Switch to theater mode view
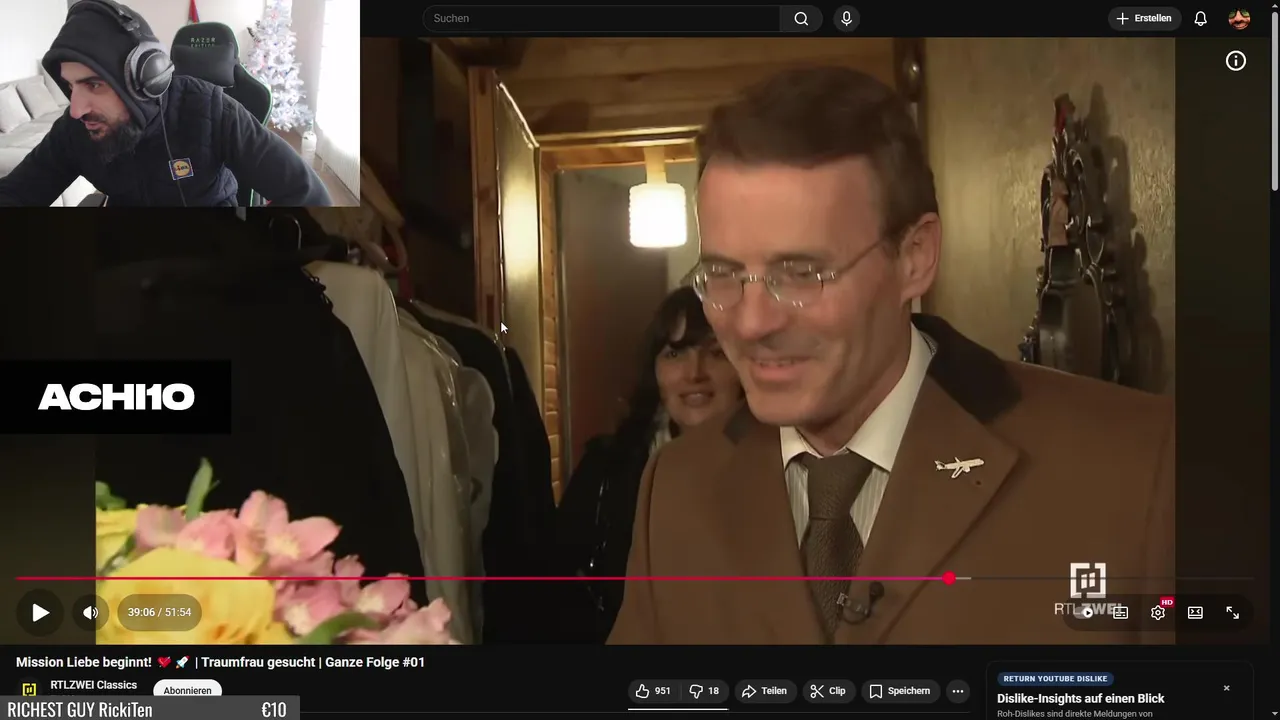This screenshot has width=1280, height=720. (x=1195, y=613)
